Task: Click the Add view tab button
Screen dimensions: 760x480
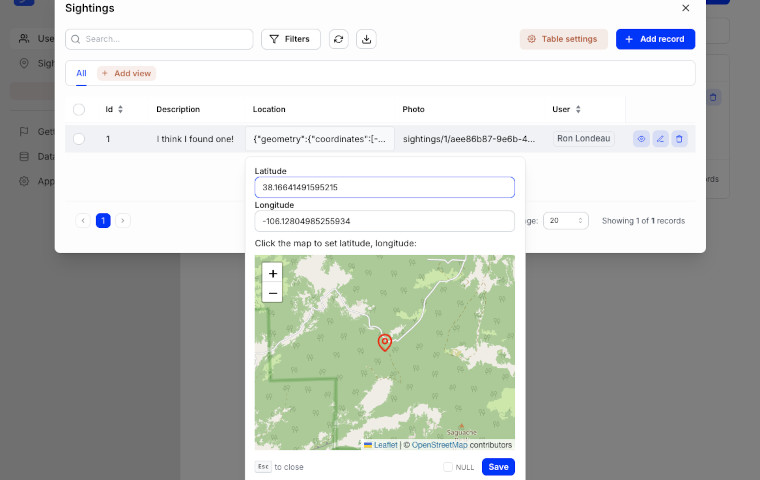Action: 127,73
